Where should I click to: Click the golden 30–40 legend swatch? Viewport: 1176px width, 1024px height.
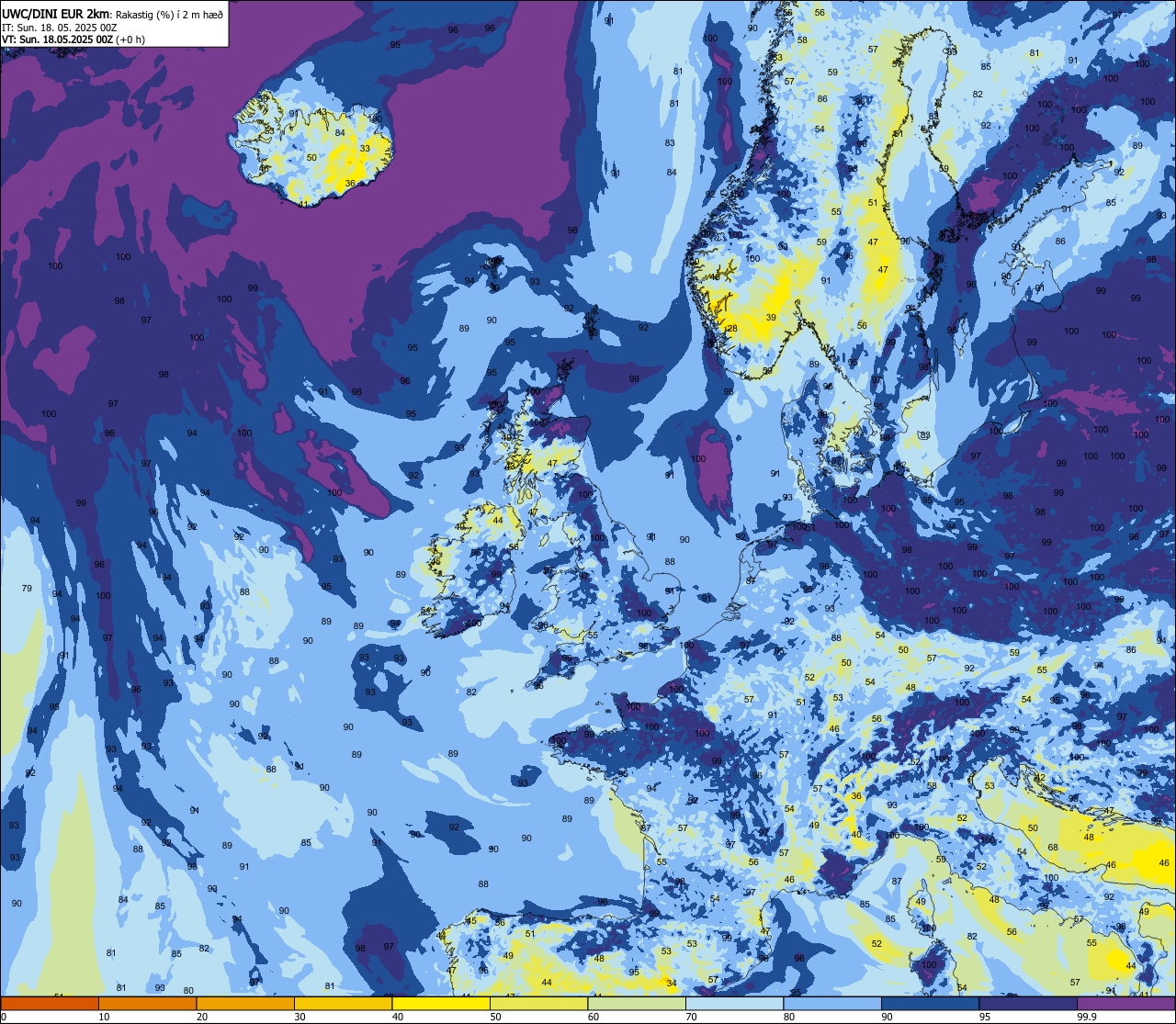pos(343,1003)
